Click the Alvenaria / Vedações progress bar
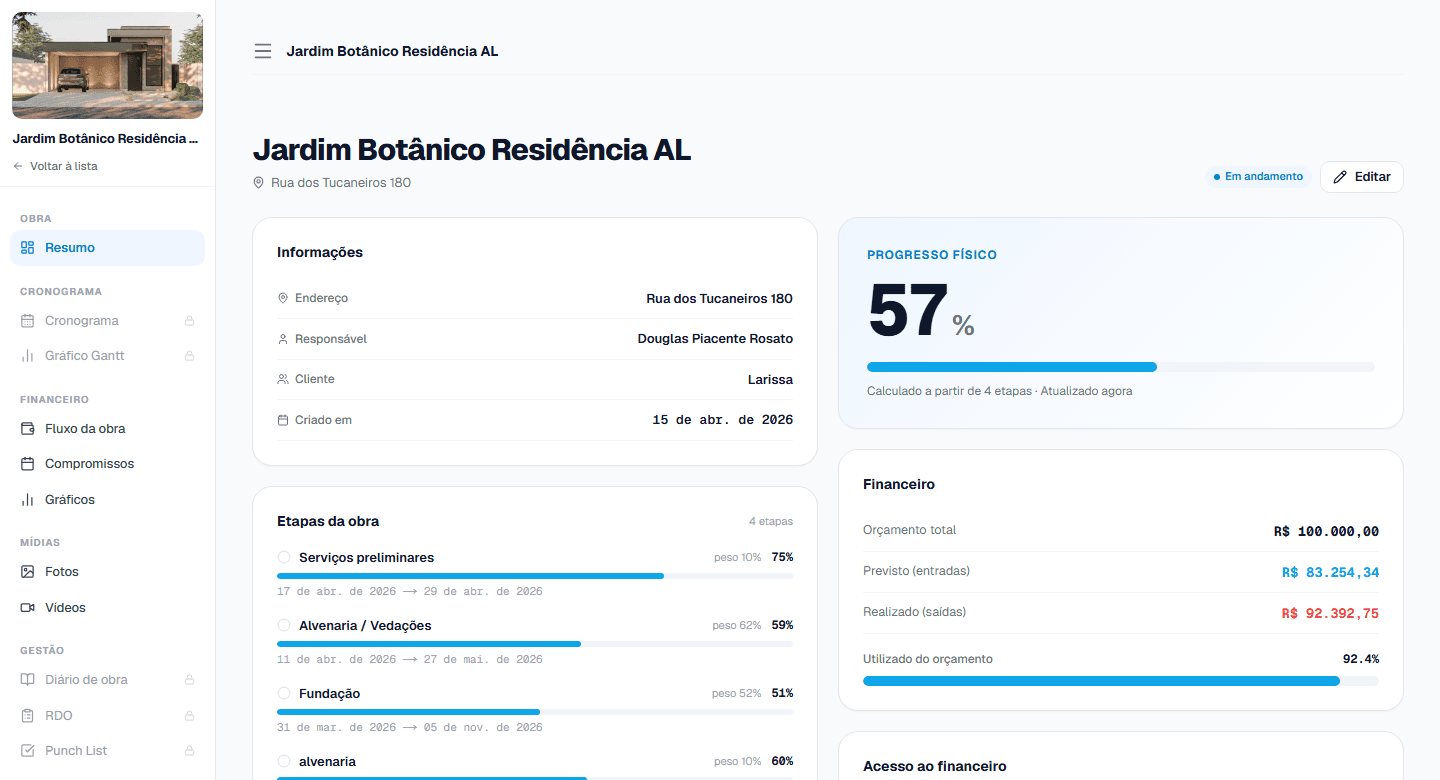 535,644
